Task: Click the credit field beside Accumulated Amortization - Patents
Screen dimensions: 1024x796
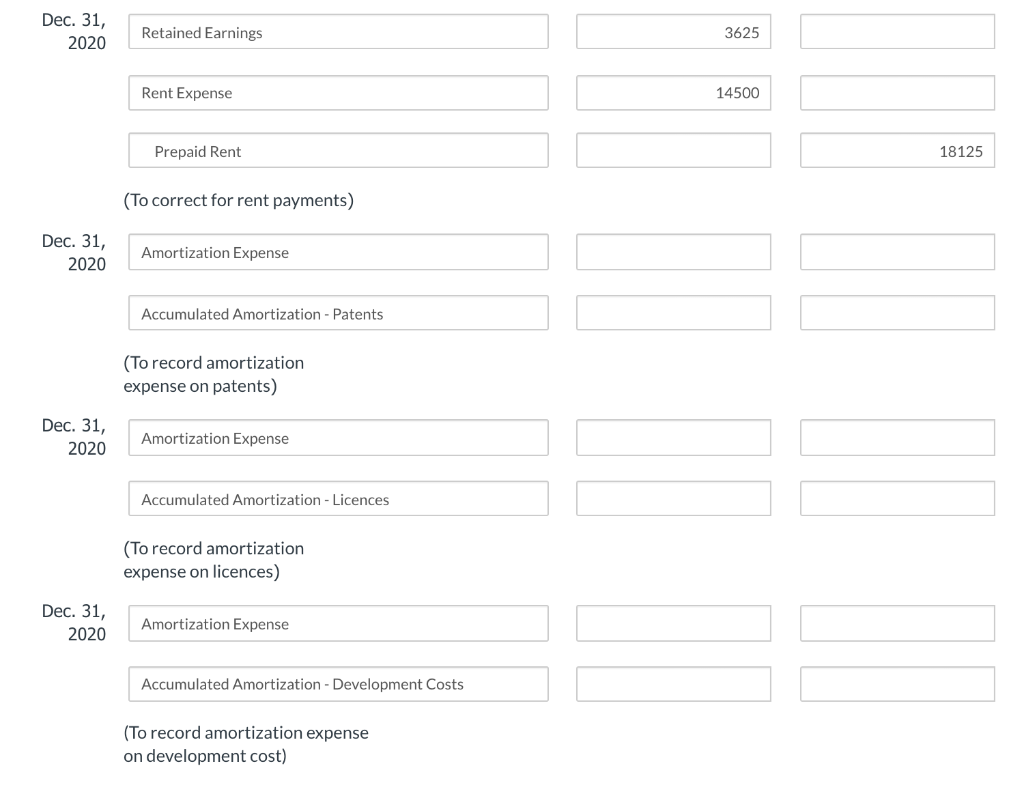Action: coord(896,312)
